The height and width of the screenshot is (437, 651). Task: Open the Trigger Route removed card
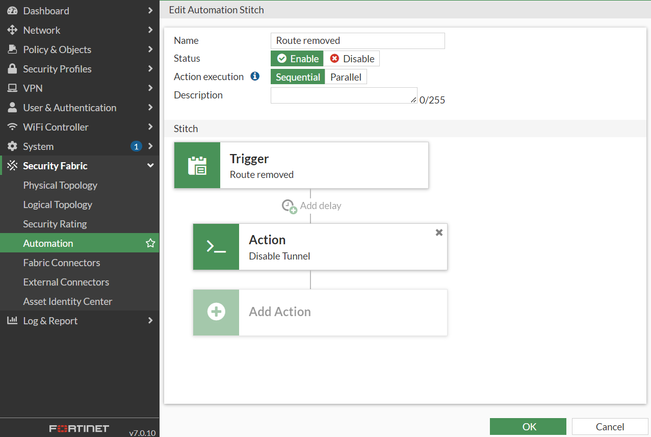pyautogui.click(x=301, y=165)
